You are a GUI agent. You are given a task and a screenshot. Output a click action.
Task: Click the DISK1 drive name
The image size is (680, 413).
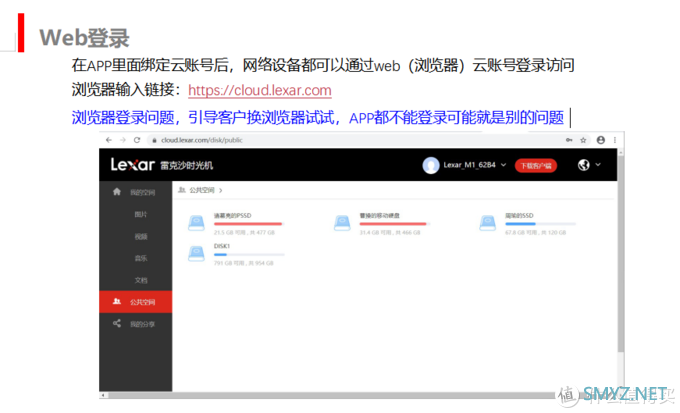coord(222,246)
